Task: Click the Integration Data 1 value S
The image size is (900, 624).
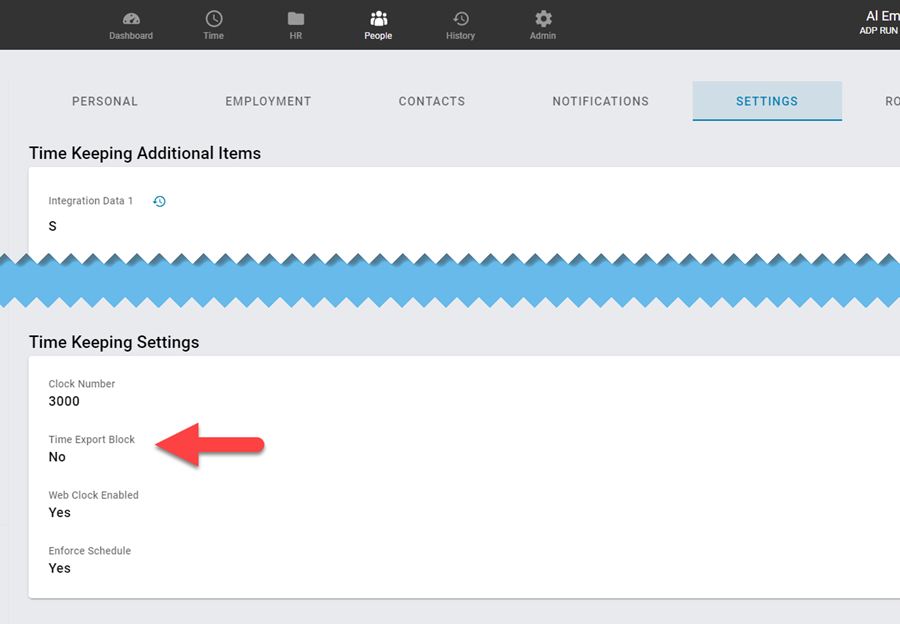Action: (52, 226)
